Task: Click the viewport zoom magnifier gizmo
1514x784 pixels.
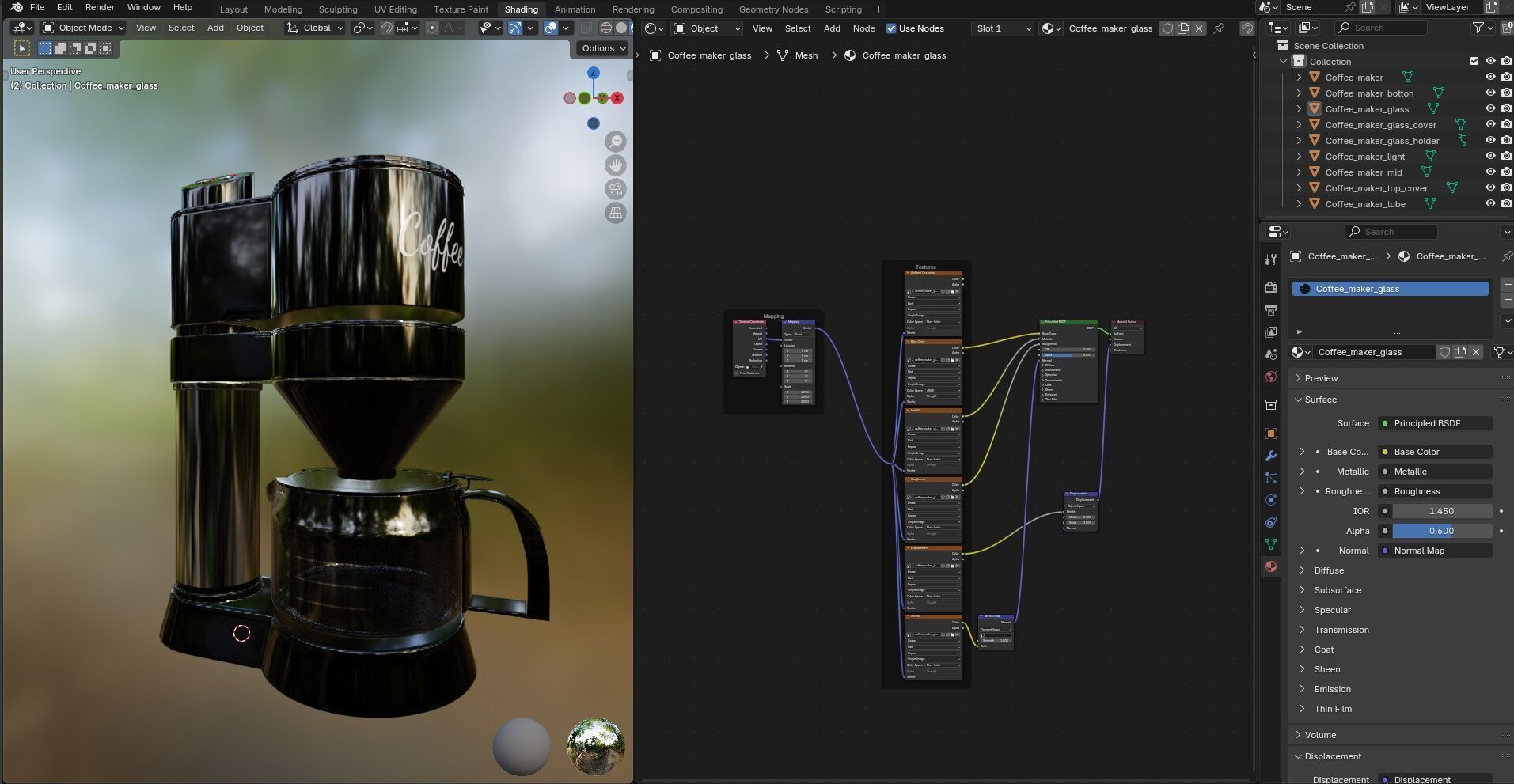Action: [x=616, y=142]
